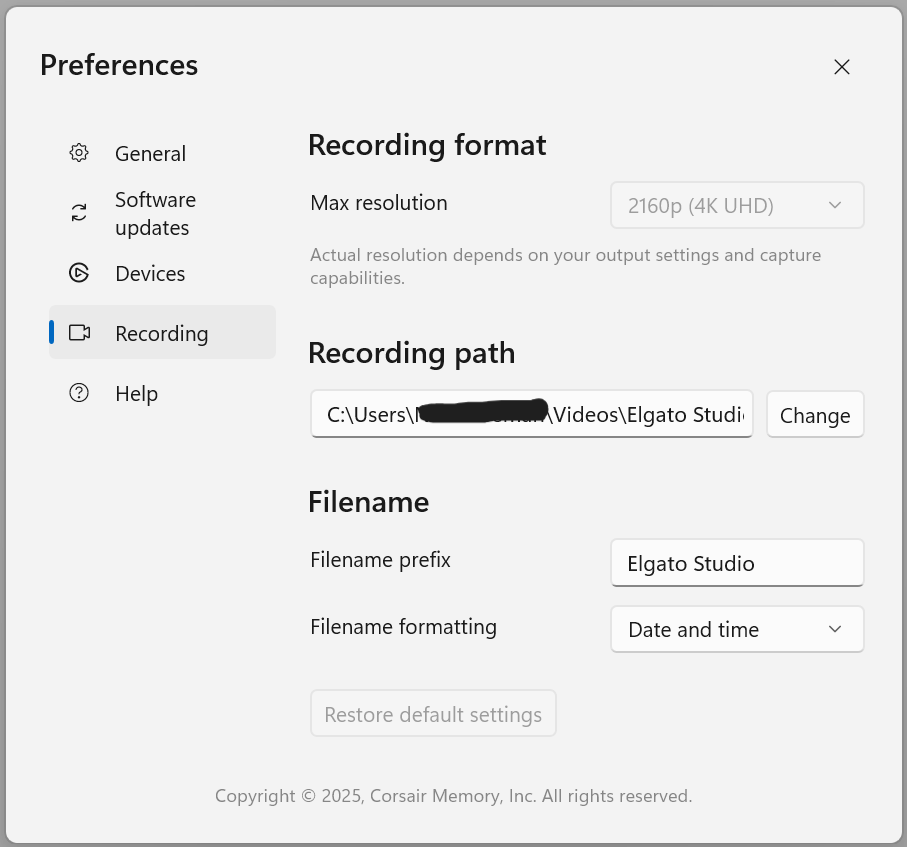This screenshot has width=907, height=847.
Task: Click the General settings gear icon
Action: coord(79,153)
